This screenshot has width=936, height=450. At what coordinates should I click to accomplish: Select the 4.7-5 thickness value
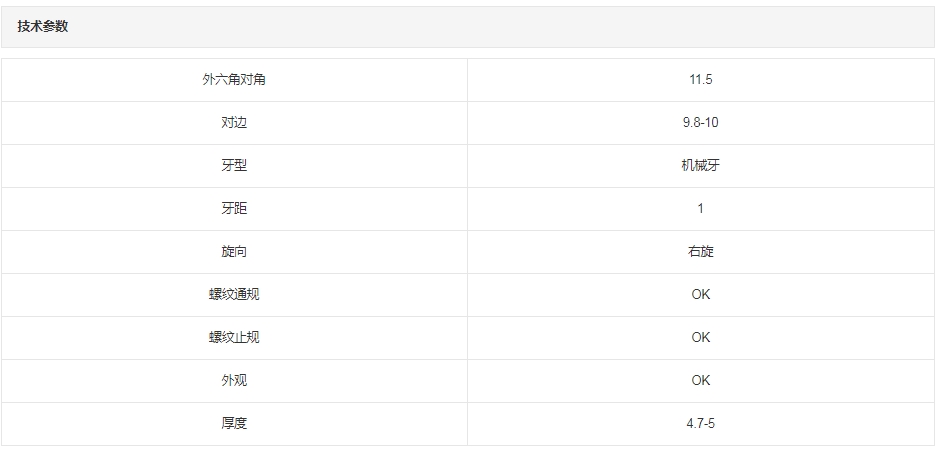tap(700, 423)
